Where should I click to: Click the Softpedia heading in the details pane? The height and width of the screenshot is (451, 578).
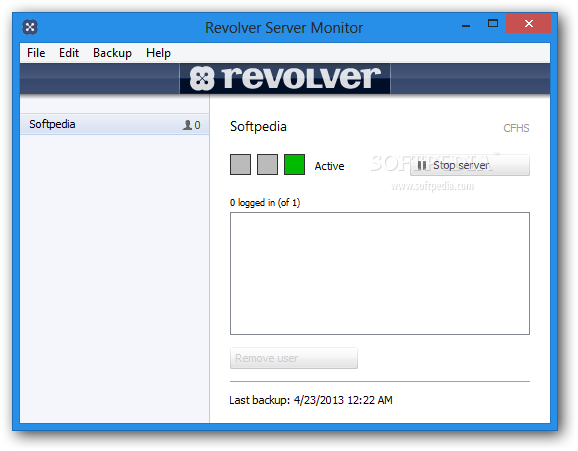(x=258, y=126)
